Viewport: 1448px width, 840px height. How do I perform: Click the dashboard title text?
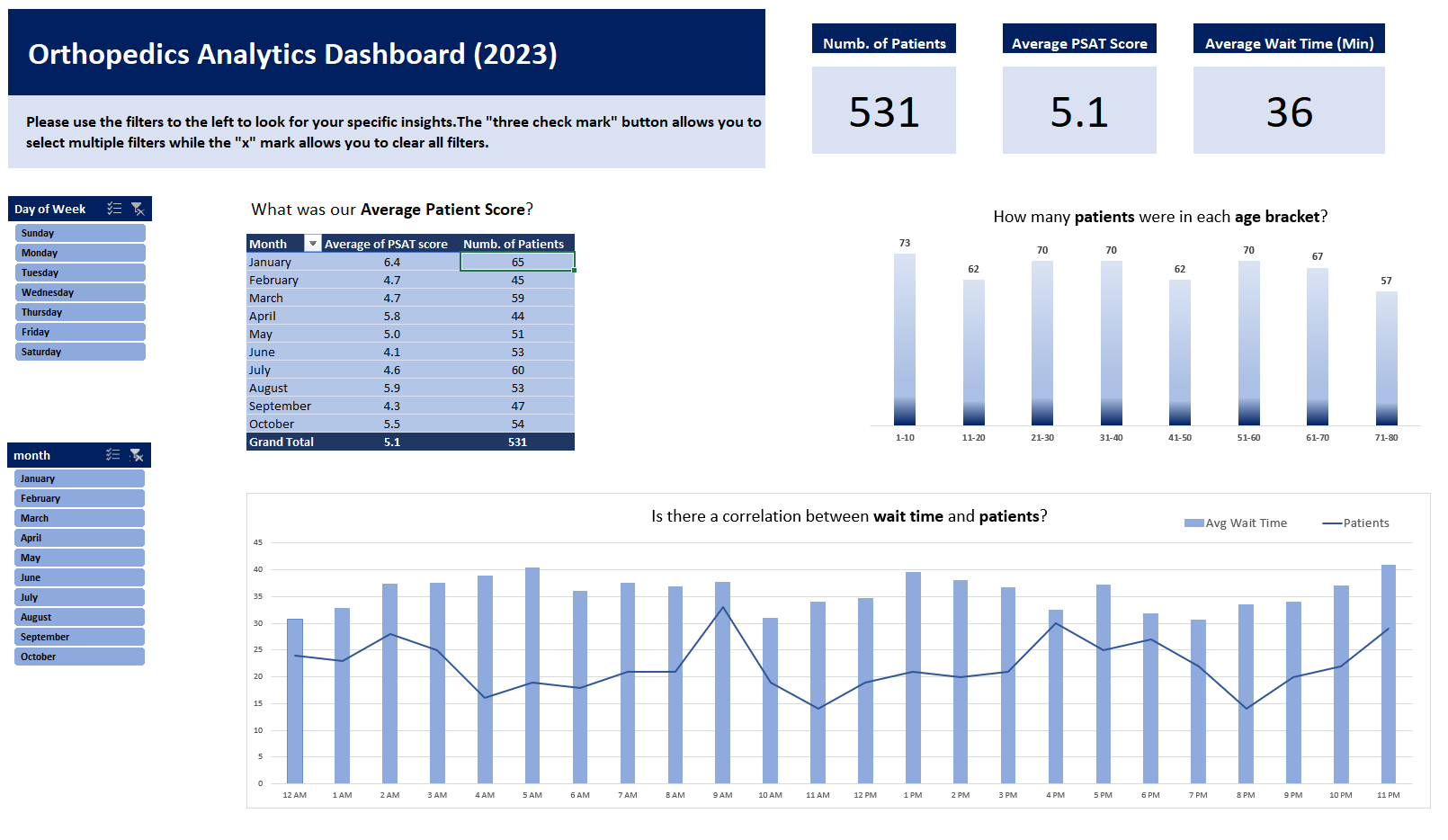coord(292,54)
